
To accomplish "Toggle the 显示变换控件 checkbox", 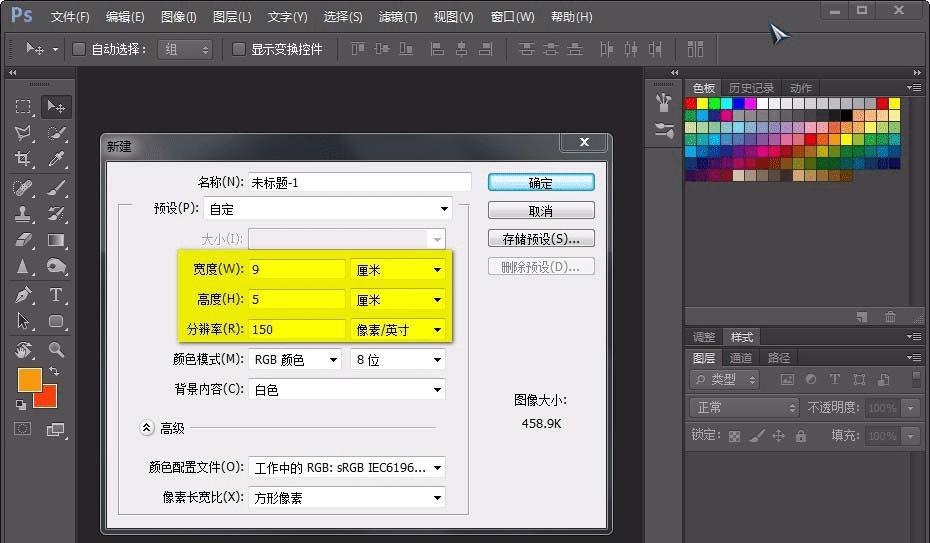I will point(239,49).
